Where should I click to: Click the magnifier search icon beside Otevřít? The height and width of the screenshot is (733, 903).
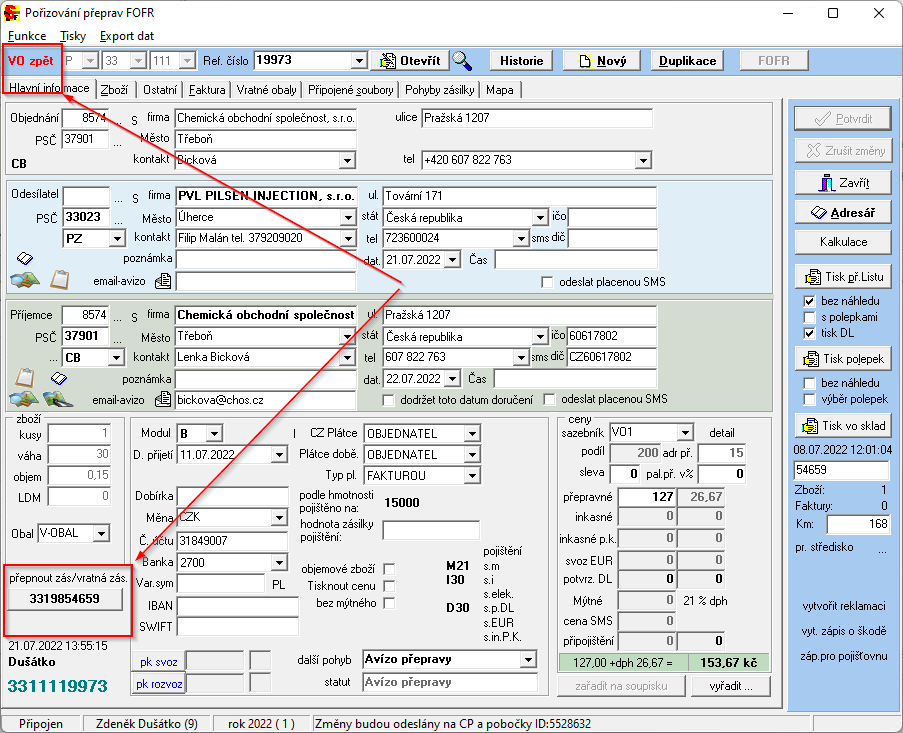462,60
